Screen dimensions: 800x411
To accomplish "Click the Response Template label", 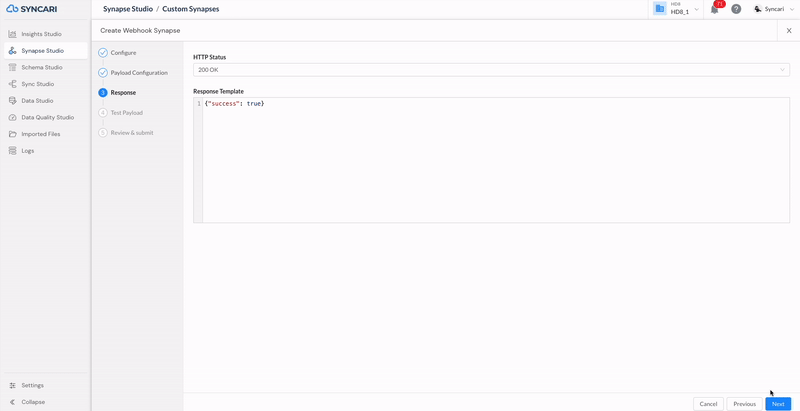I will [x=218, y=91].
